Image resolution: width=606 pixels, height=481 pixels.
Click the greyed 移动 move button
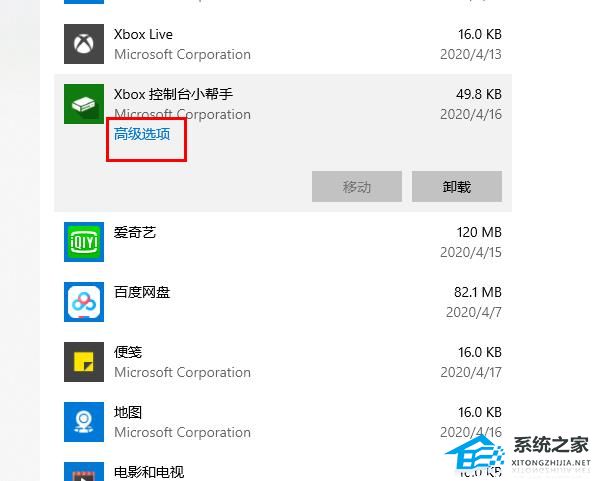tap(357, 187)
